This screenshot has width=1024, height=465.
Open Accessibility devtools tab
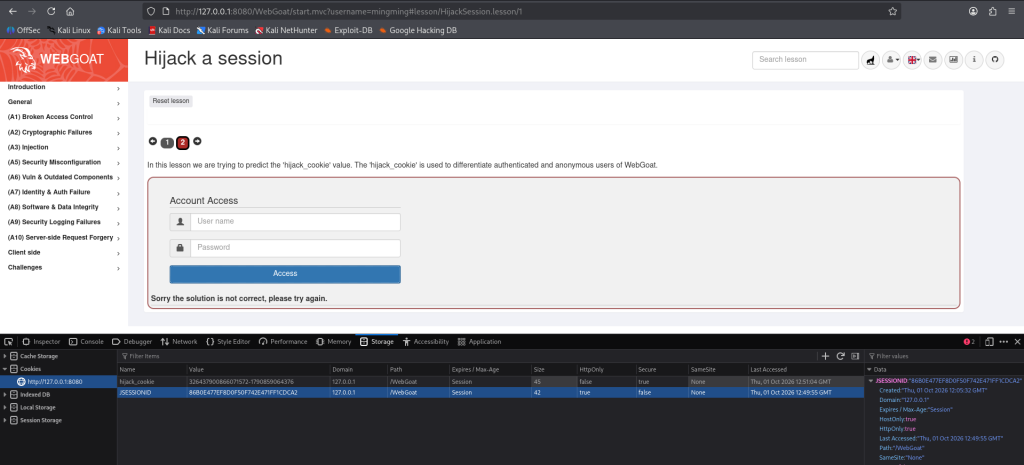426,342
